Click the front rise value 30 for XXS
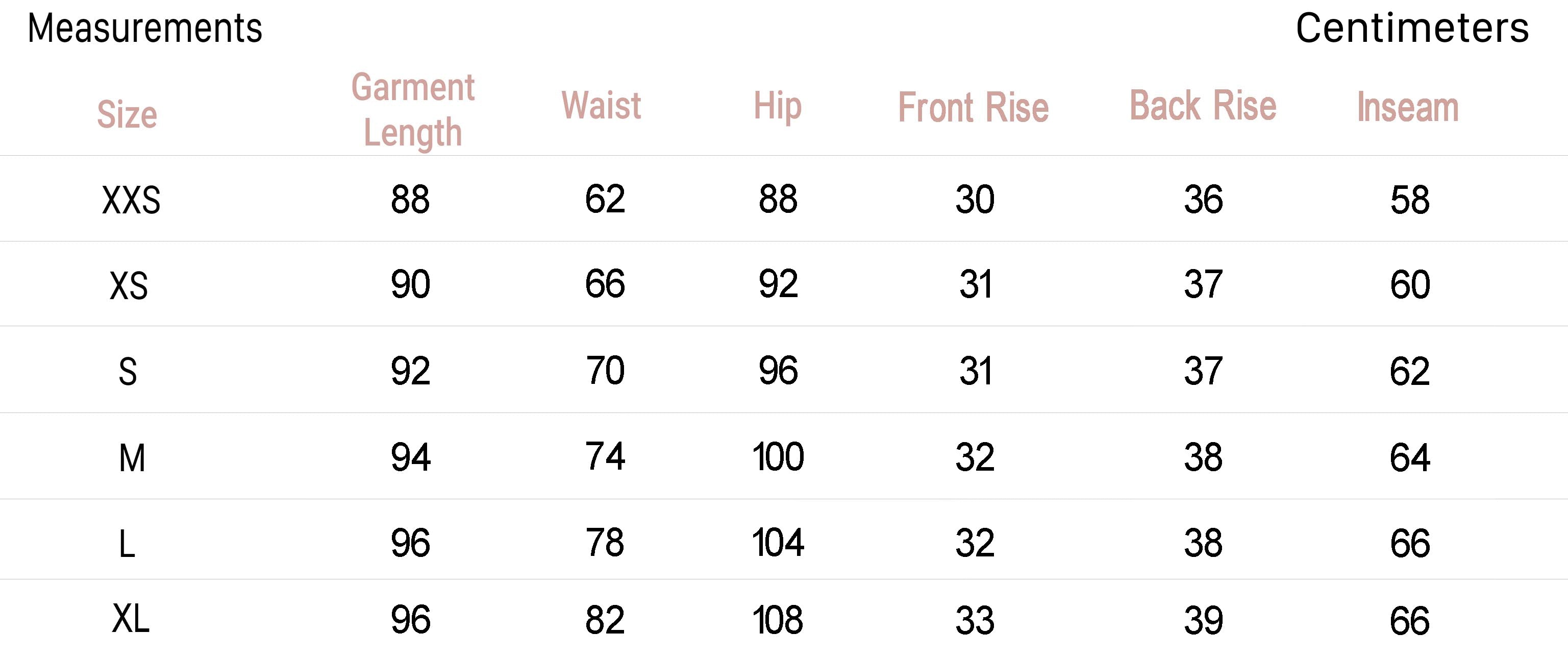Viewport: 1568px width, 657px height. click(x=975, y=199)
